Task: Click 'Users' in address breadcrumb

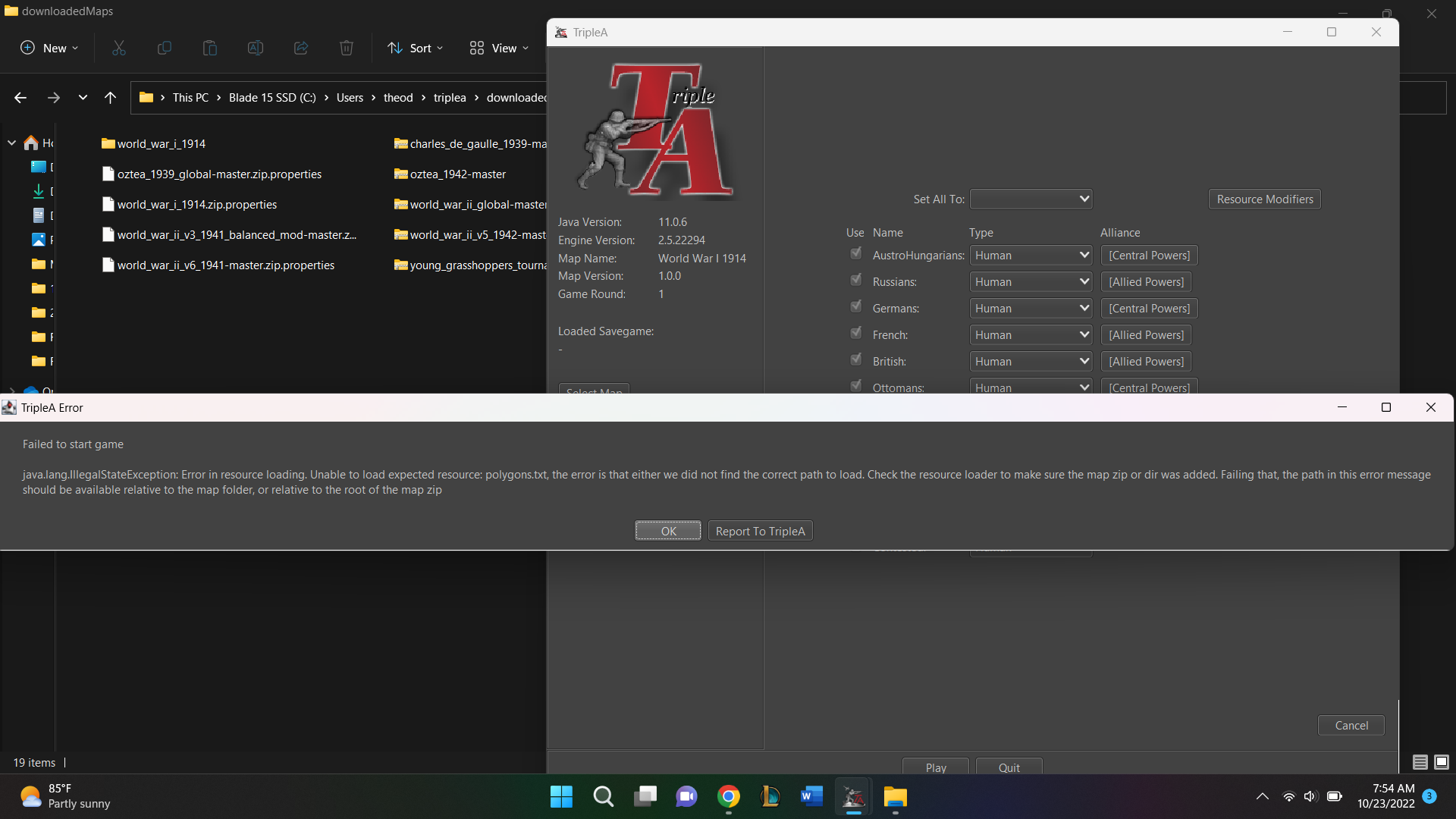Action: (x=350, y=97)
